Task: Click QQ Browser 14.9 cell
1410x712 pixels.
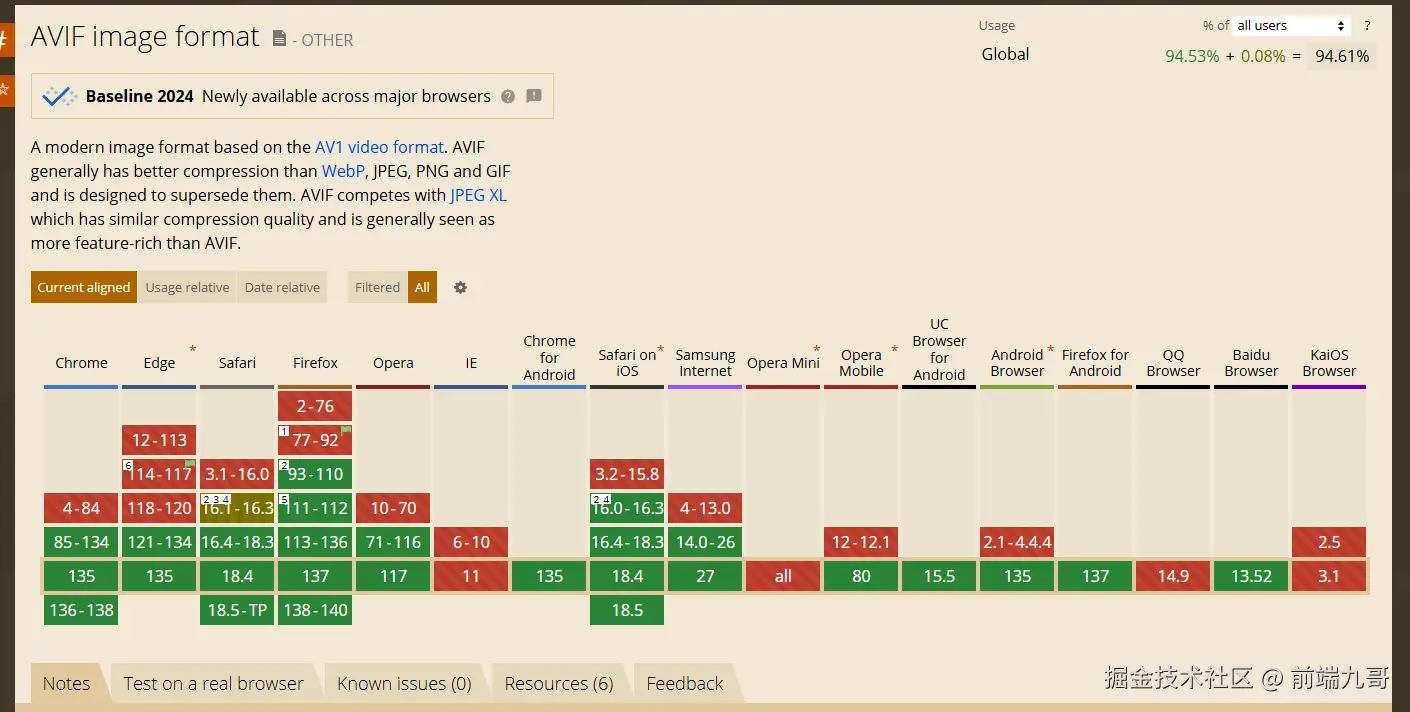Action: [1173, 576]
